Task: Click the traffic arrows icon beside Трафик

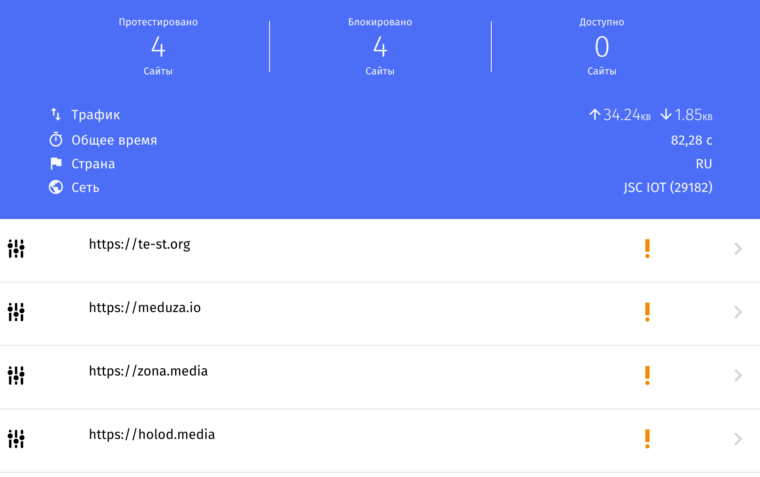Action: (56, 115)
